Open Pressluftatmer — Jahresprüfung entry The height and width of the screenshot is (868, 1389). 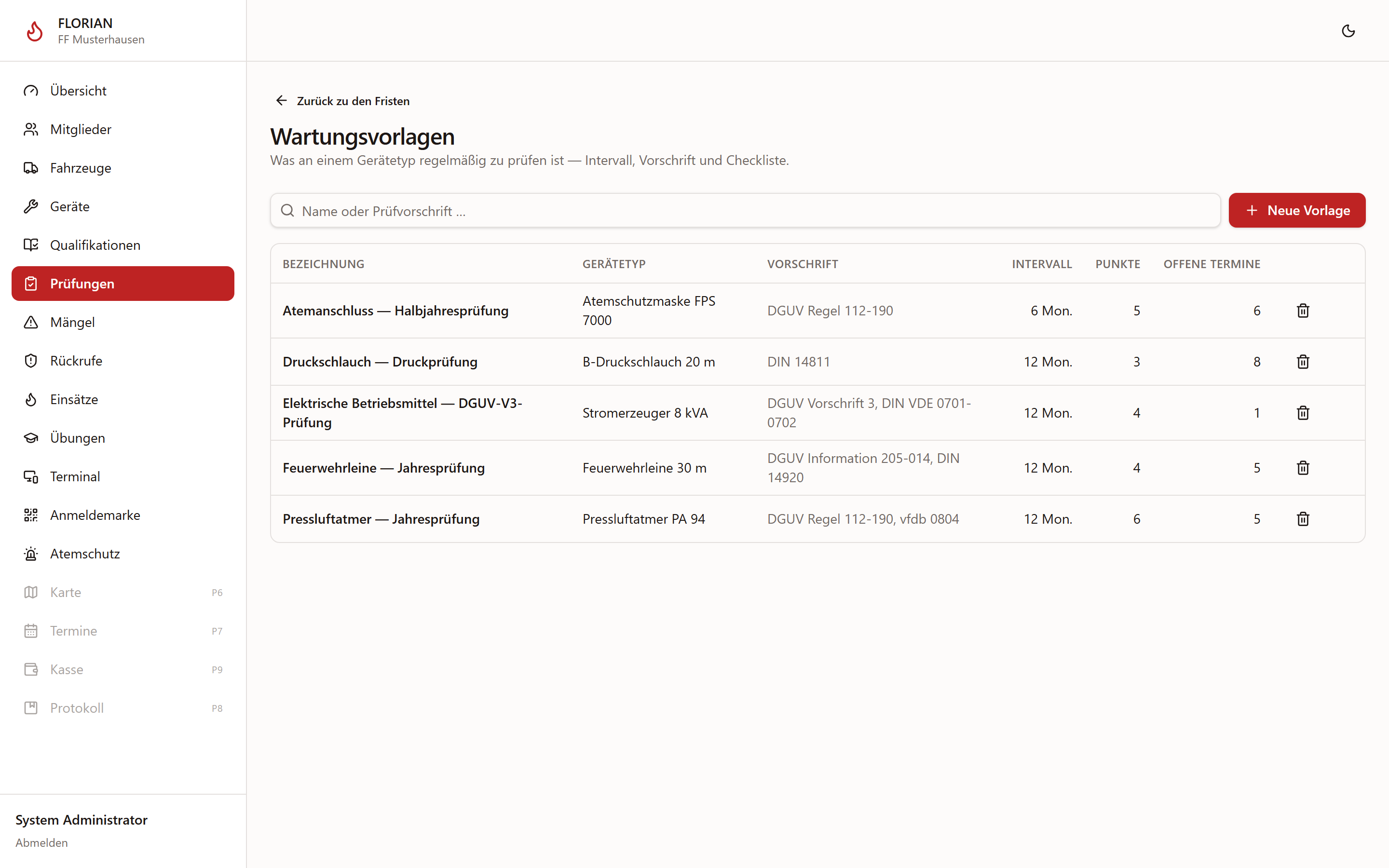tap(381, 519)
